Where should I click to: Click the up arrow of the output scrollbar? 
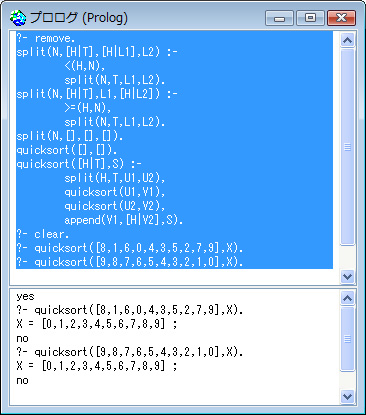pos(347,298)
